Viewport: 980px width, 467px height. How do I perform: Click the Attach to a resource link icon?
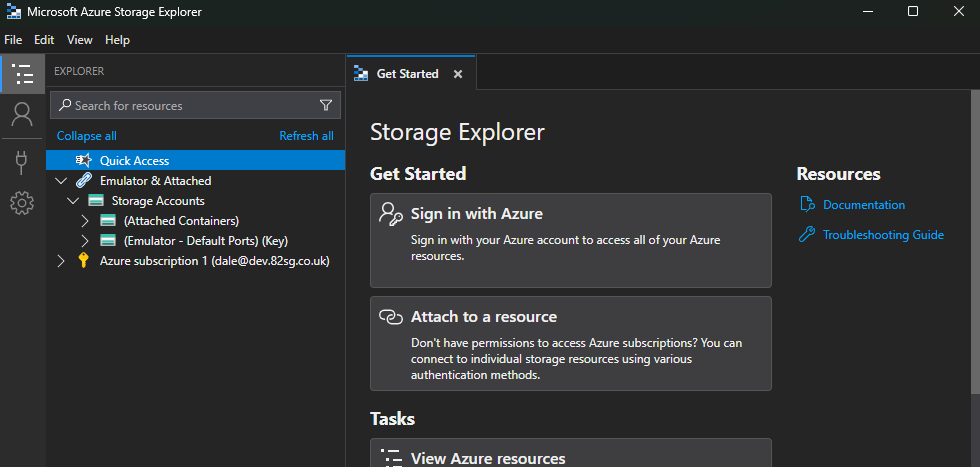pyautogui.click(x=391, y=317)
